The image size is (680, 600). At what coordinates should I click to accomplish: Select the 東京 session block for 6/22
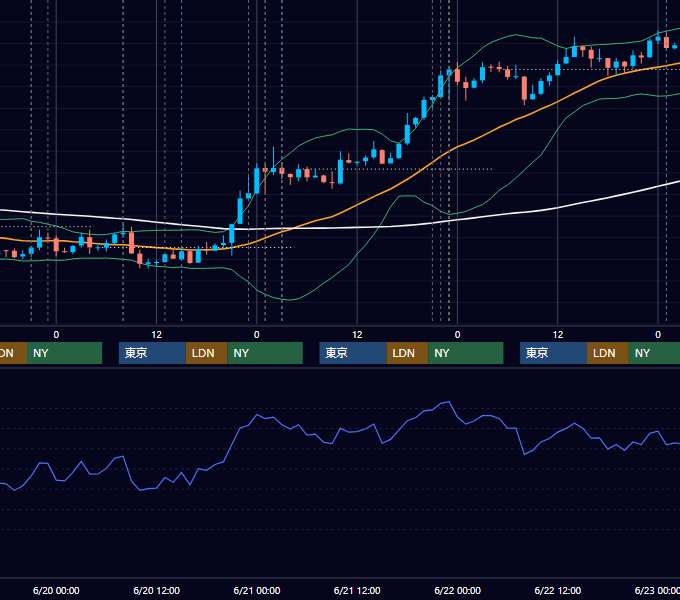pyautogui.click(x=553, y=353)
